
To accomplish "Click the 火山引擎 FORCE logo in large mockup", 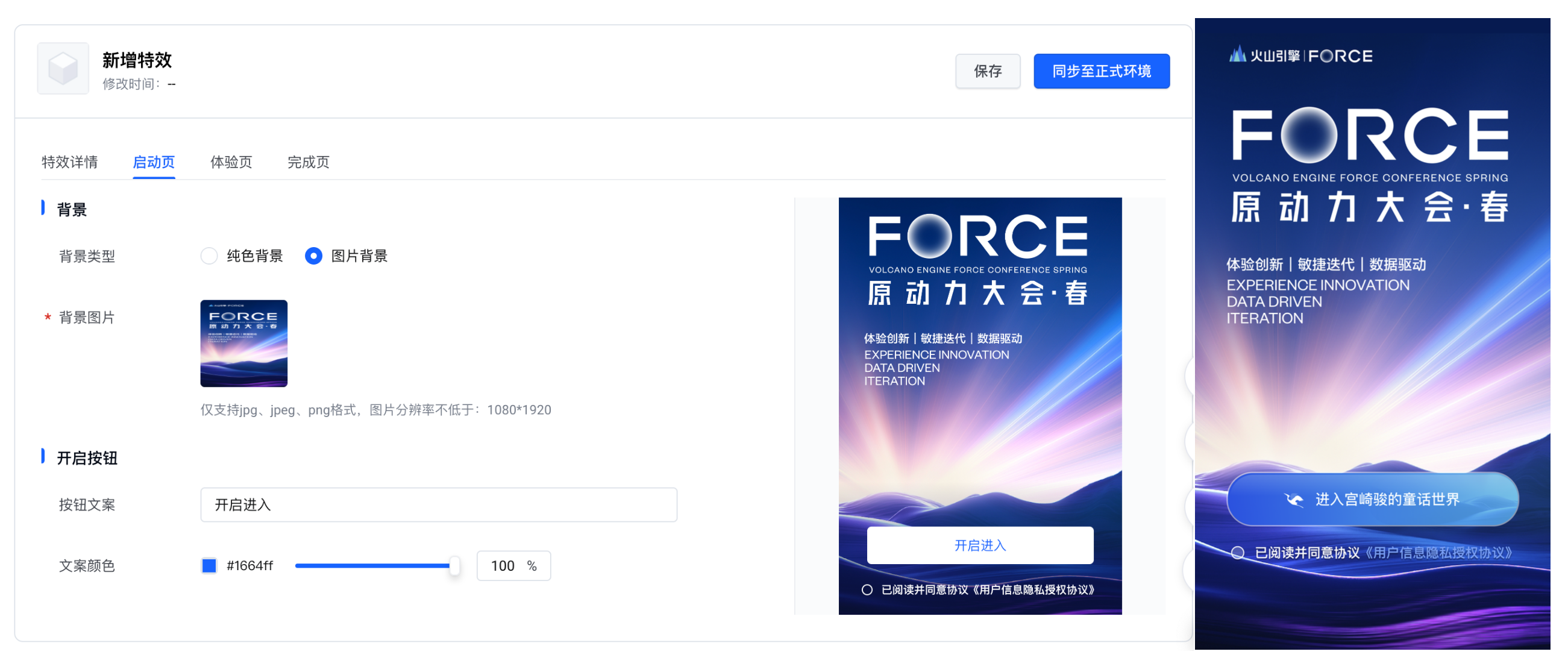I will tap(1301, 56).
